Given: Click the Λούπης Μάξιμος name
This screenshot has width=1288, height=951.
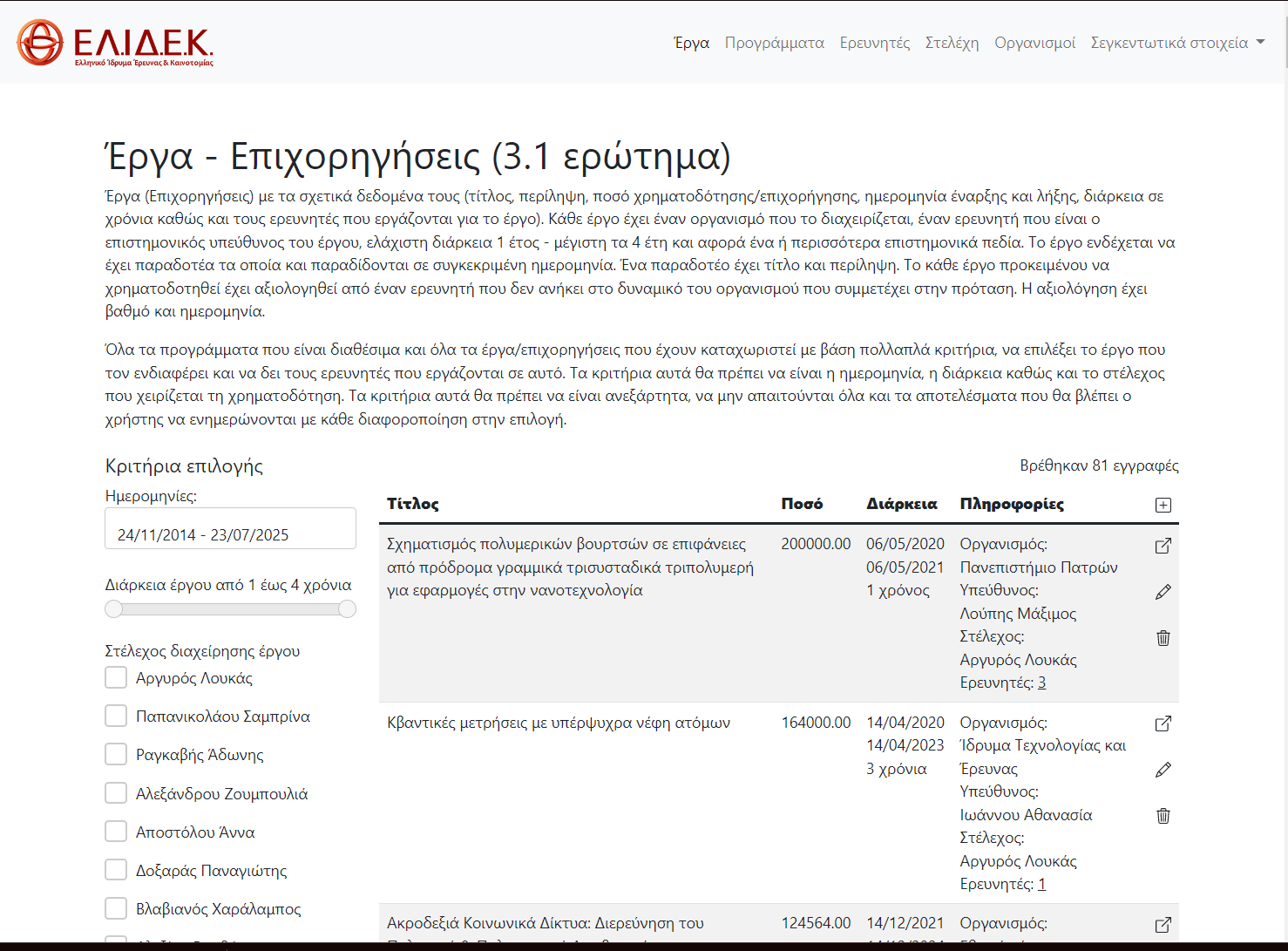Looking at the screenshot, I should [x=1018, y=614].
